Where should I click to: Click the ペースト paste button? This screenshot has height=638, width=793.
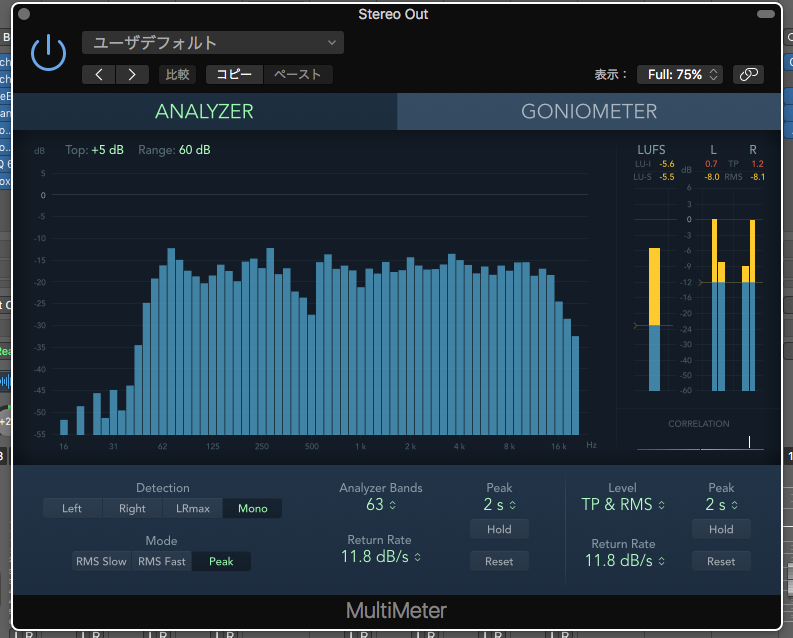point(298,74)
